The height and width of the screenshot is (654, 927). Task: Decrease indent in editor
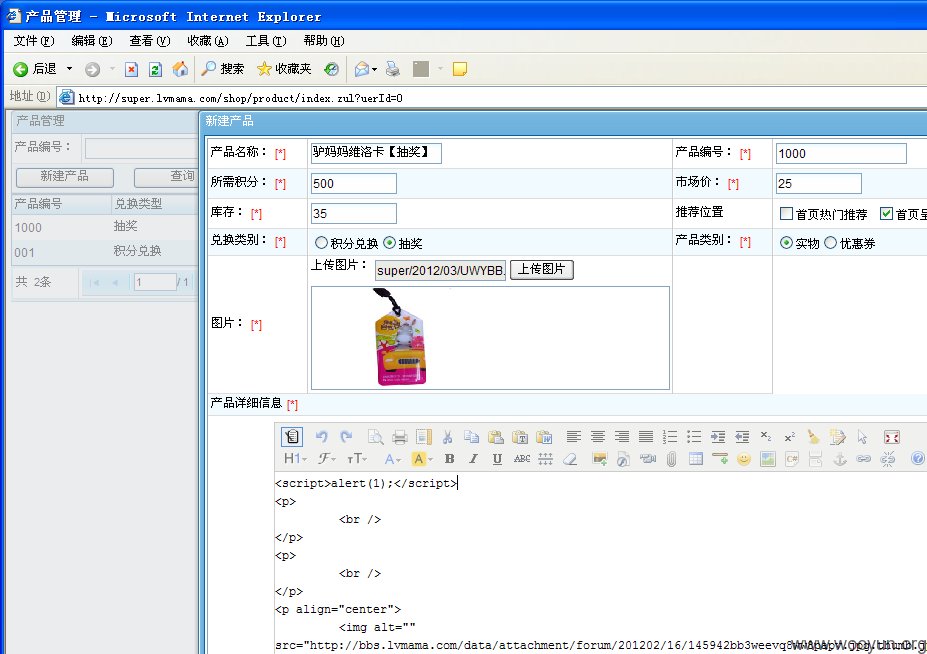pos(742,437)
